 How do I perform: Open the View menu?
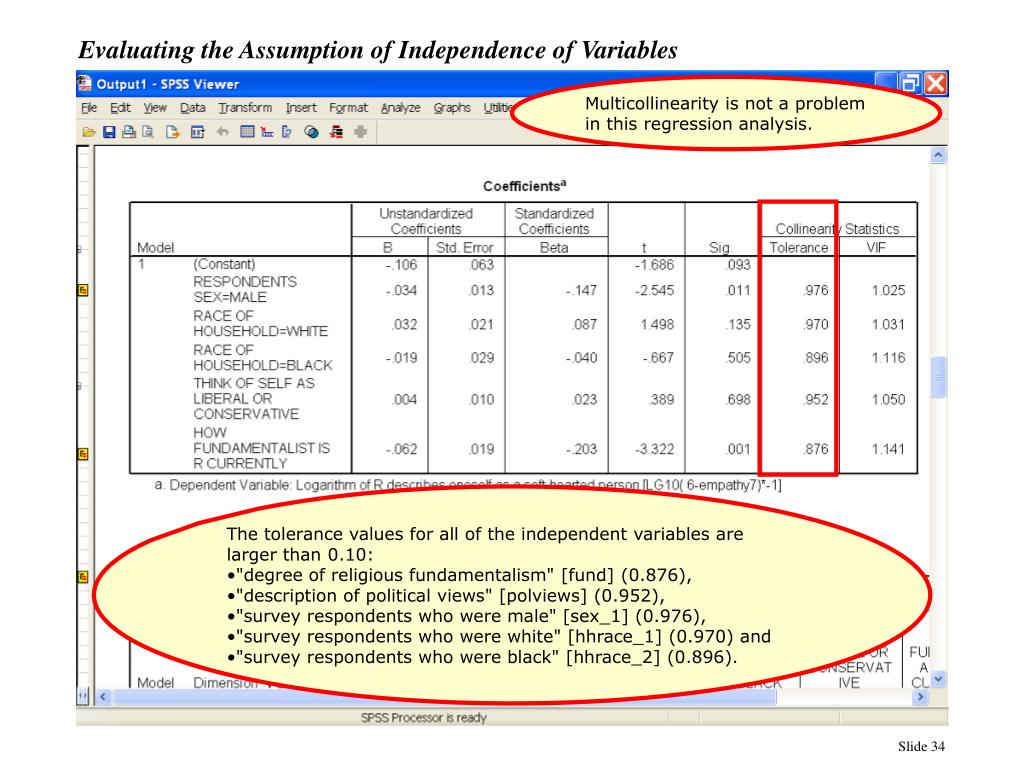[155, 108]
